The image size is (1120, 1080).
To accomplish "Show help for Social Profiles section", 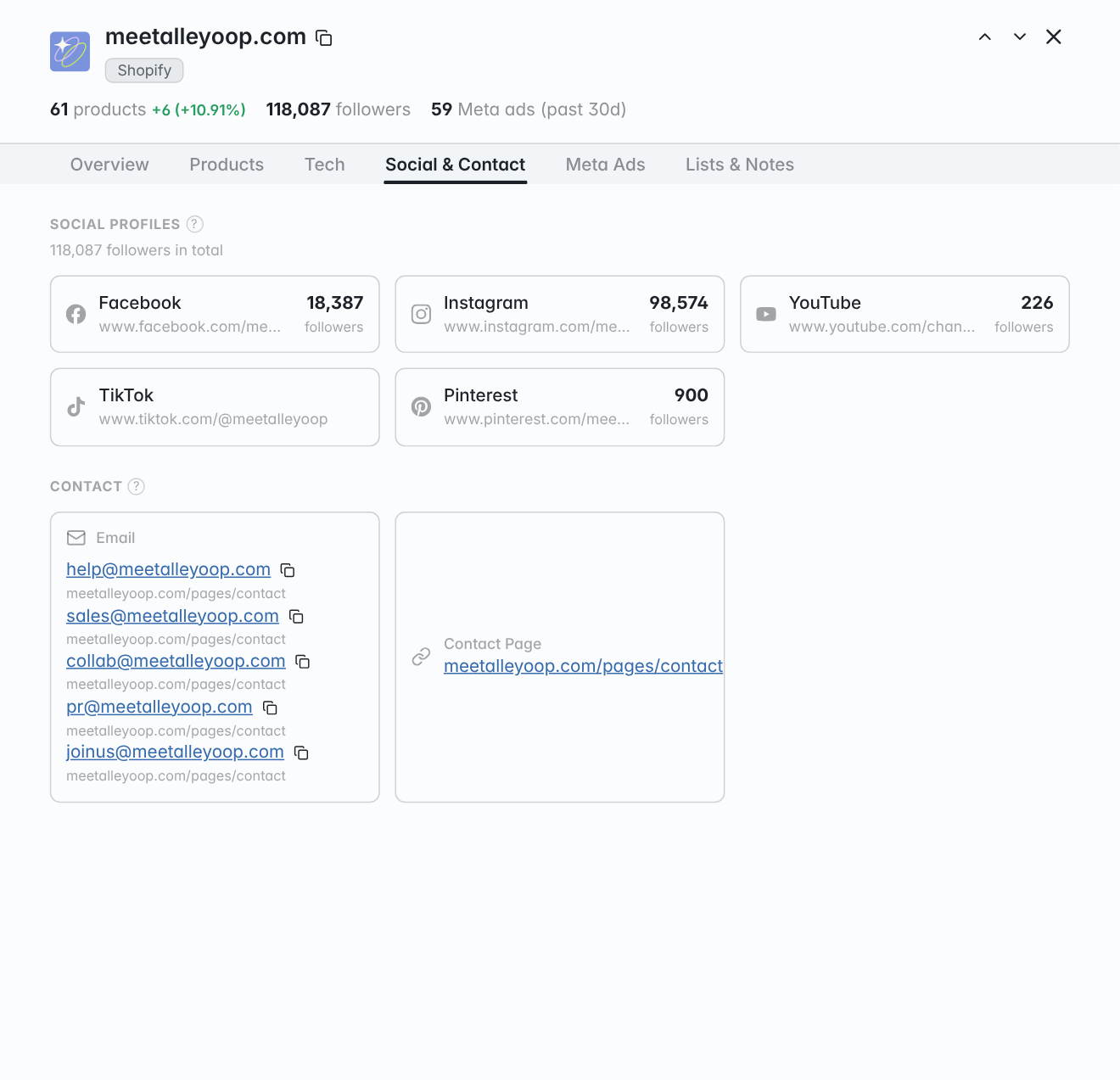I will pos(194,224).
